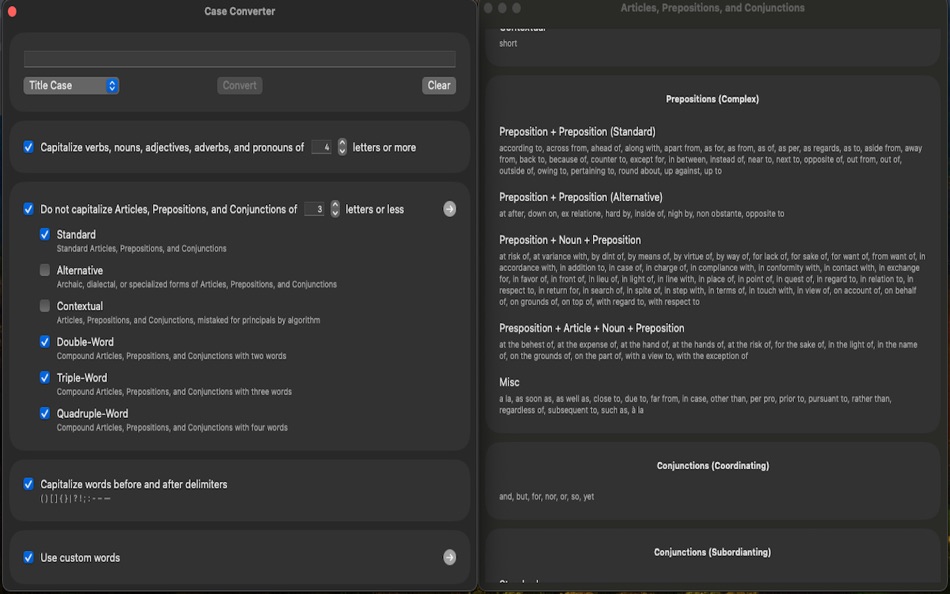The height and width of the screenshot is (594, 950).
Task: Toggle Capitalize words before and after delimiters
Action: (x=28, y=484)
